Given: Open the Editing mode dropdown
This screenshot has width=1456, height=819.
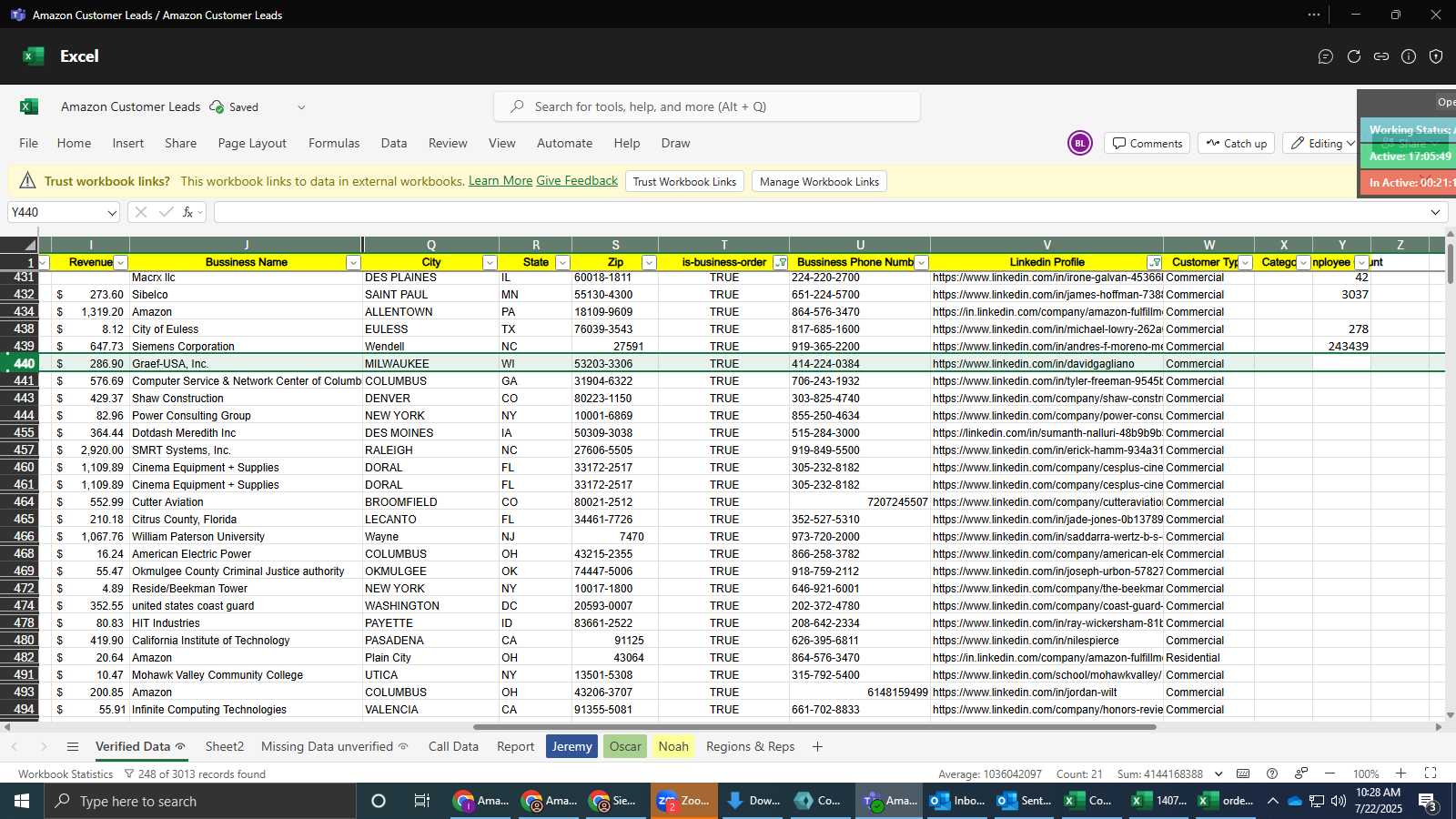Looking at the screenshot, I should [1322, 143].
